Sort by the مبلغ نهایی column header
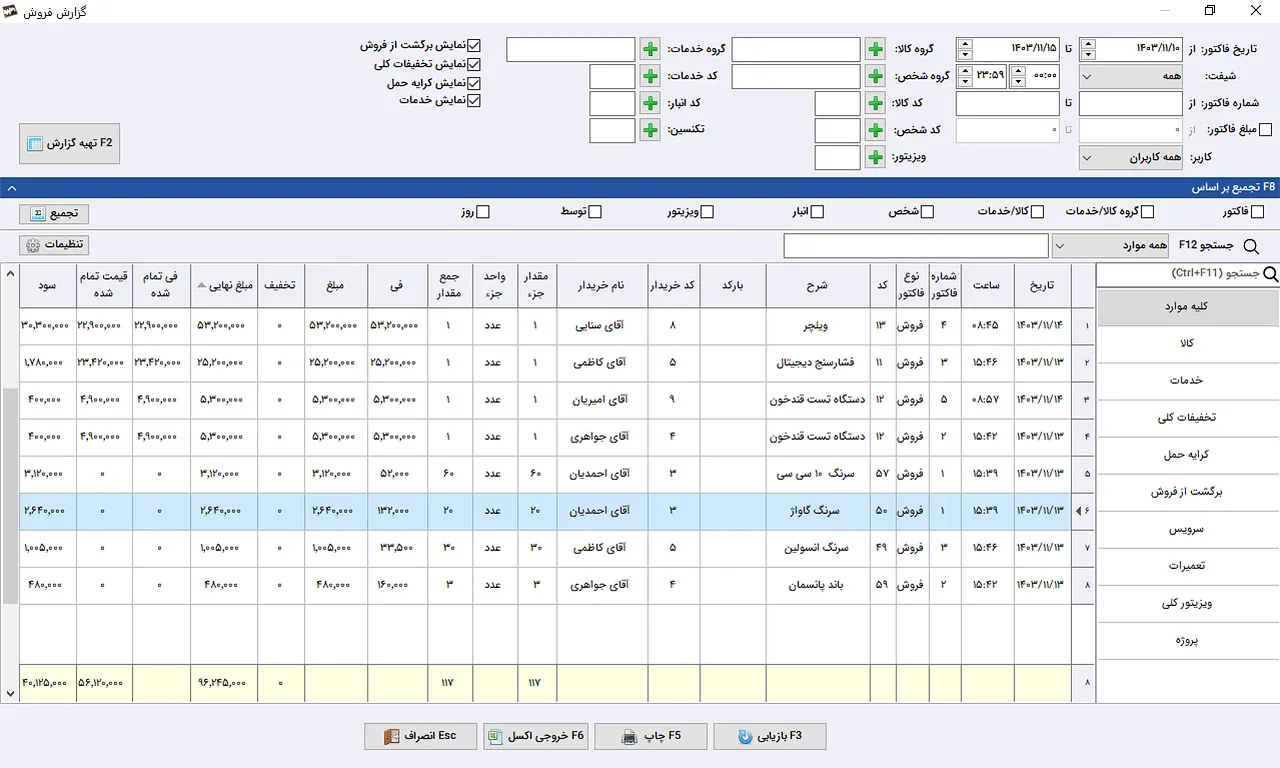 (224, 285)
